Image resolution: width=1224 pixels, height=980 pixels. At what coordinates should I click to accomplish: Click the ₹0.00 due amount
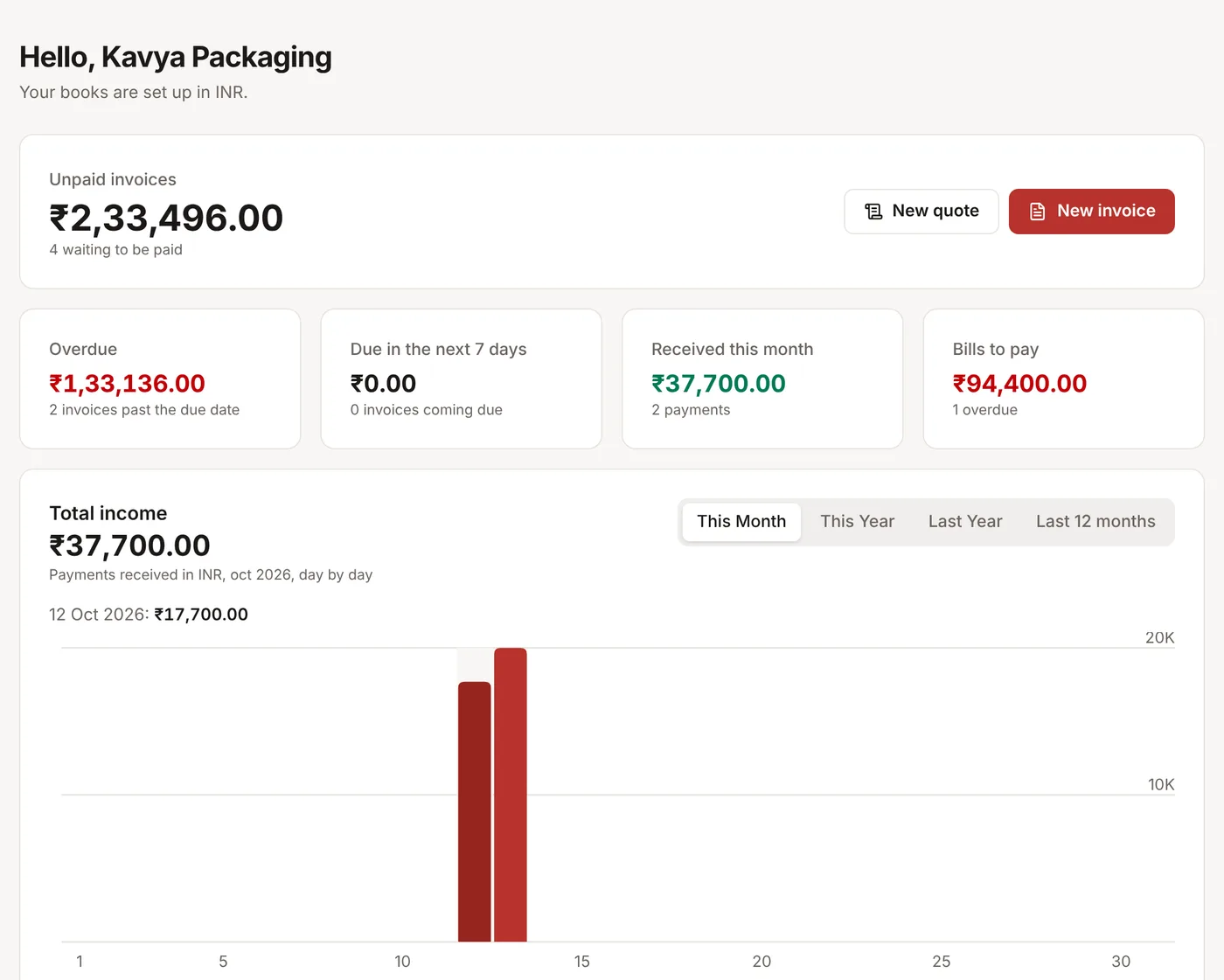pos(383,384)
